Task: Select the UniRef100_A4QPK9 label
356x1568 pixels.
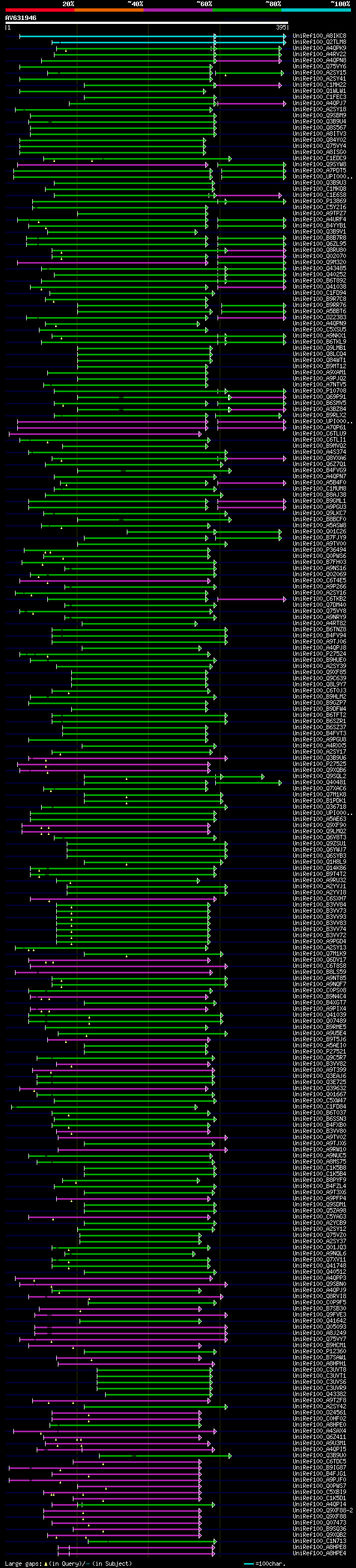Action: click(x=319, y=48)
